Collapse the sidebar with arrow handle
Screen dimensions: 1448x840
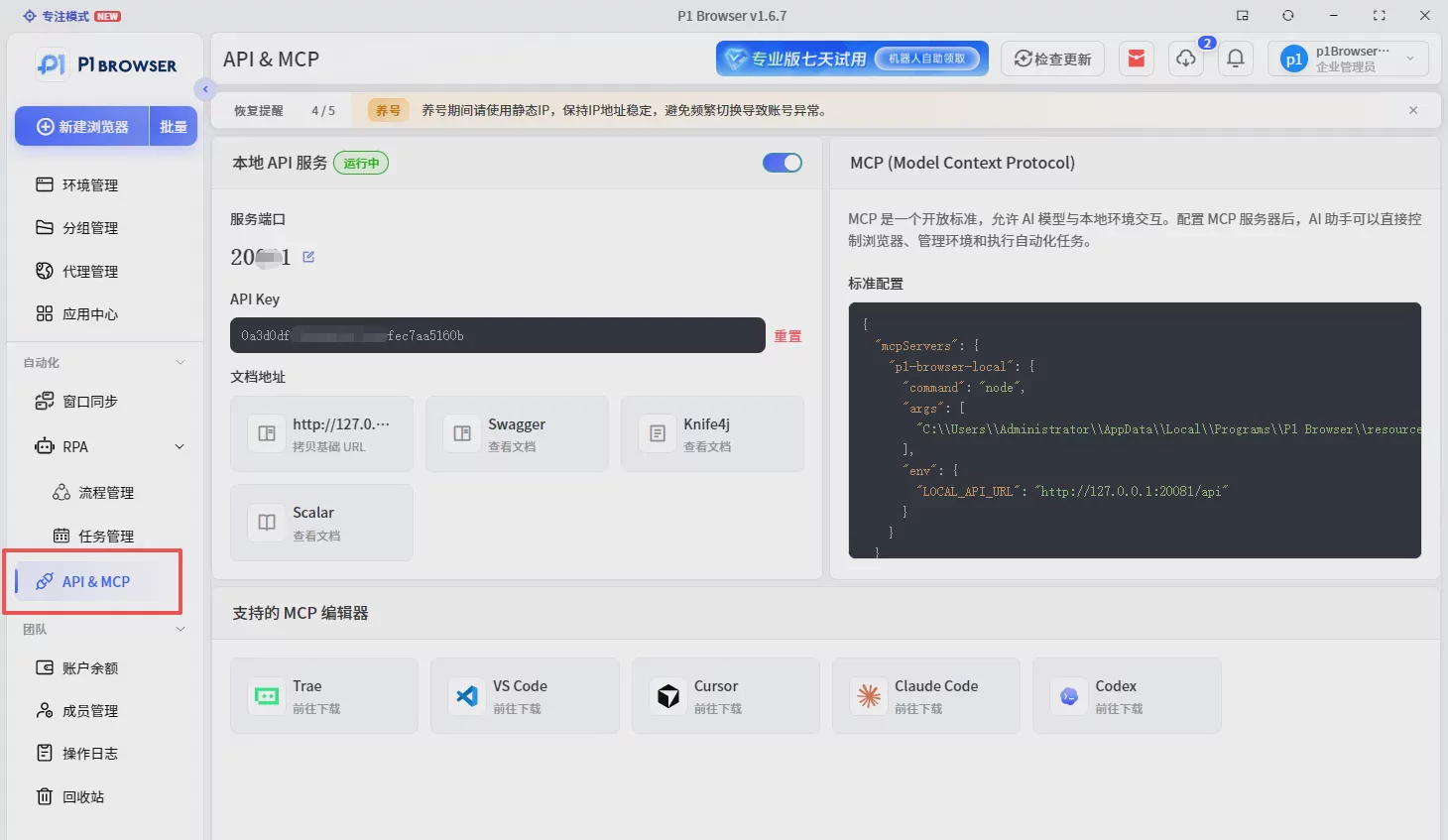[x=205, y=89]
